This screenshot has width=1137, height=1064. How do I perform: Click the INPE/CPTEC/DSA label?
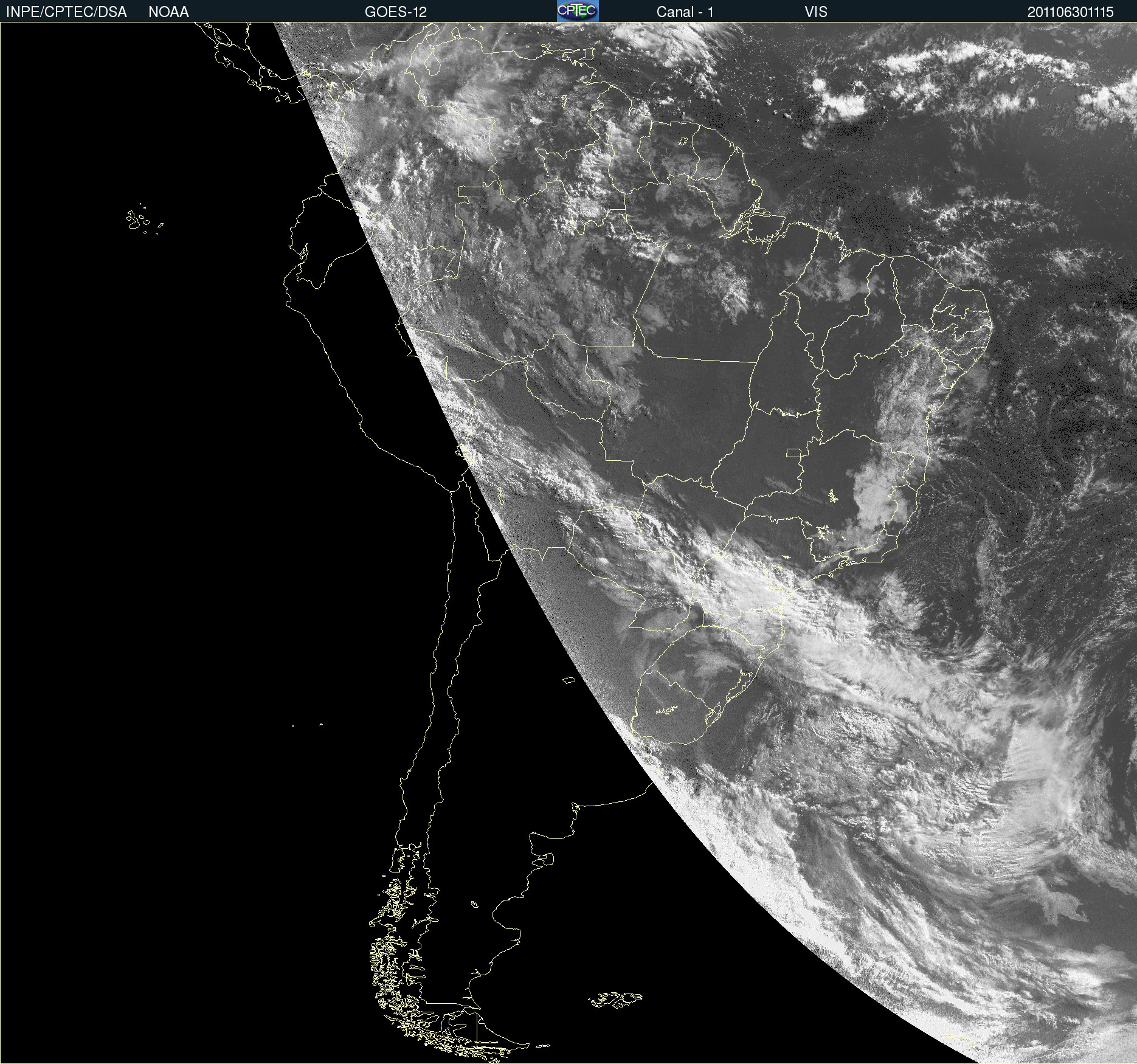click(x=66, y=12)
